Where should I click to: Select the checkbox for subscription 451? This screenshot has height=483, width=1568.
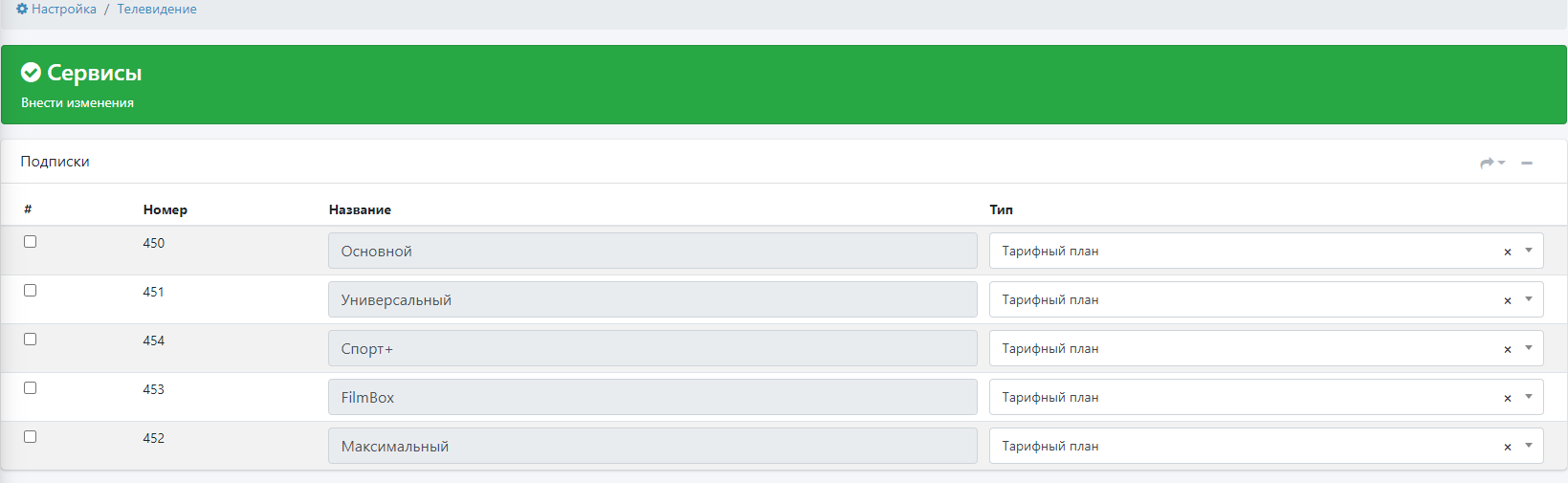tap(31, 291)
